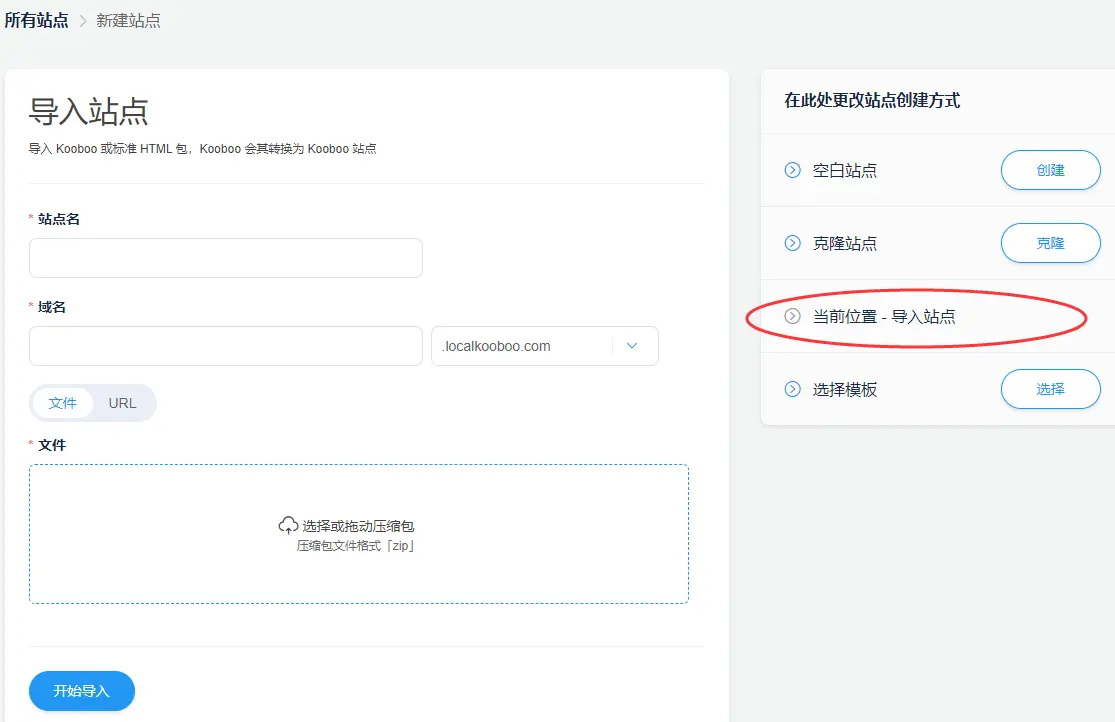
Task: Click the circled arrow icon beside 选择模板
Action: (x=792, y=389)
